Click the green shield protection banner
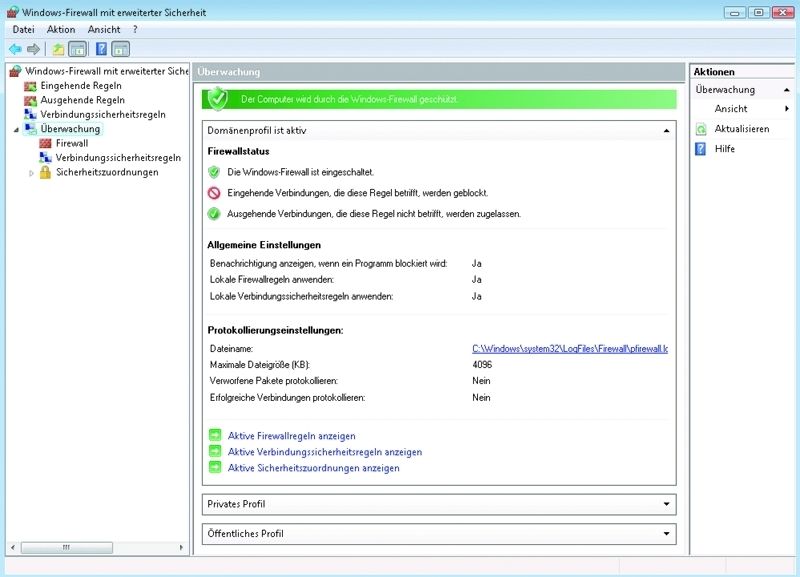 439,99
